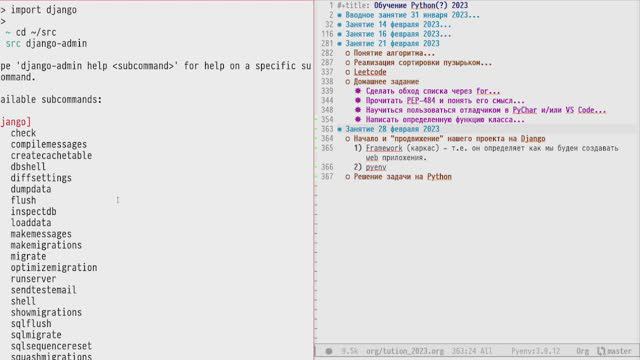This screenshot has width=640, height=360.
Task: Click 'shell' in terminal output
Action: tap(23, 302)
